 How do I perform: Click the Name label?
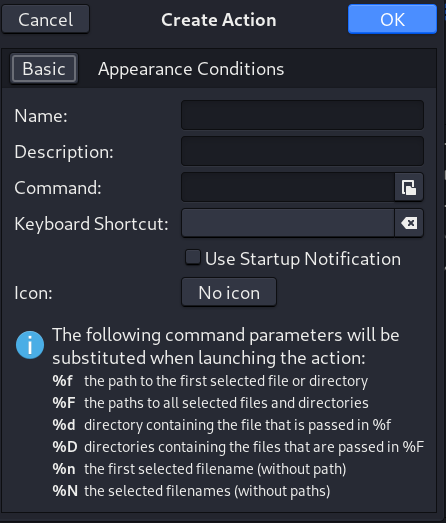point(41,116)
